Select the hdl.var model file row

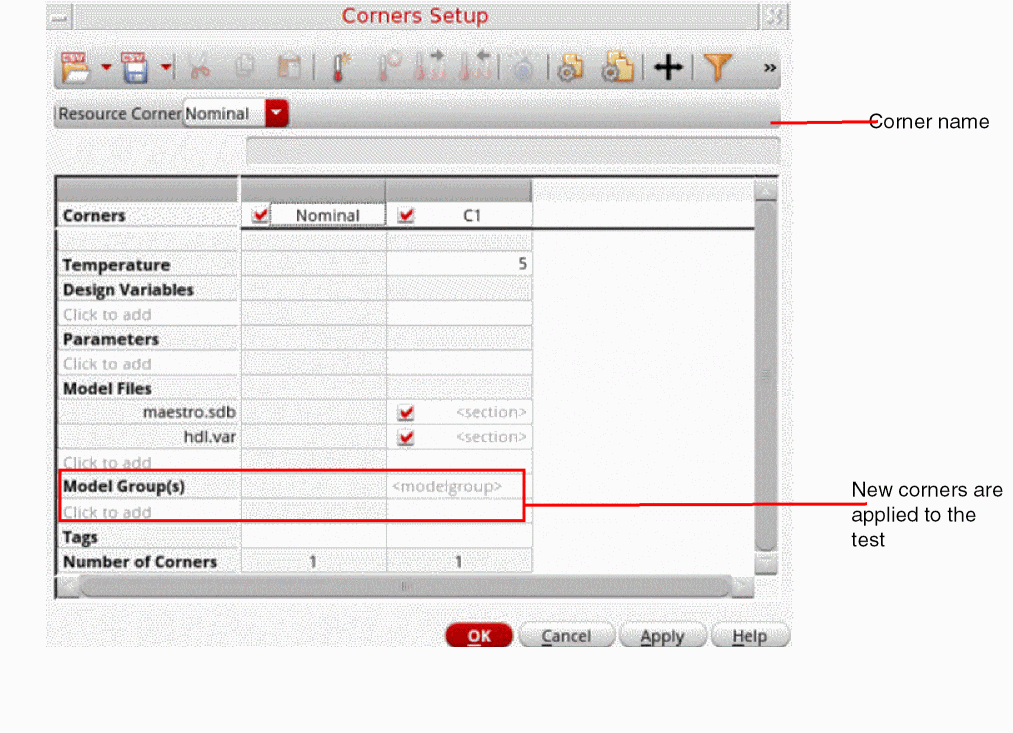[x=209, y=437]
